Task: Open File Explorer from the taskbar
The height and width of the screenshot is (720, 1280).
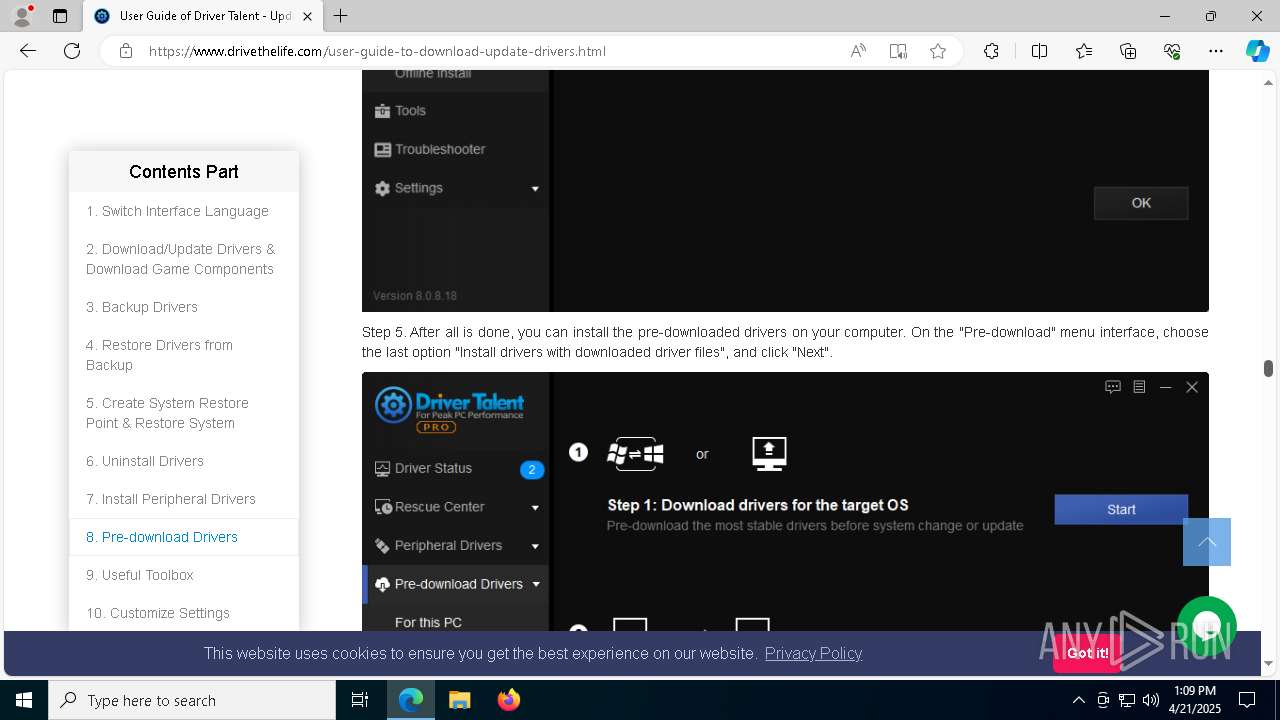Action: (x=459, y=700)
